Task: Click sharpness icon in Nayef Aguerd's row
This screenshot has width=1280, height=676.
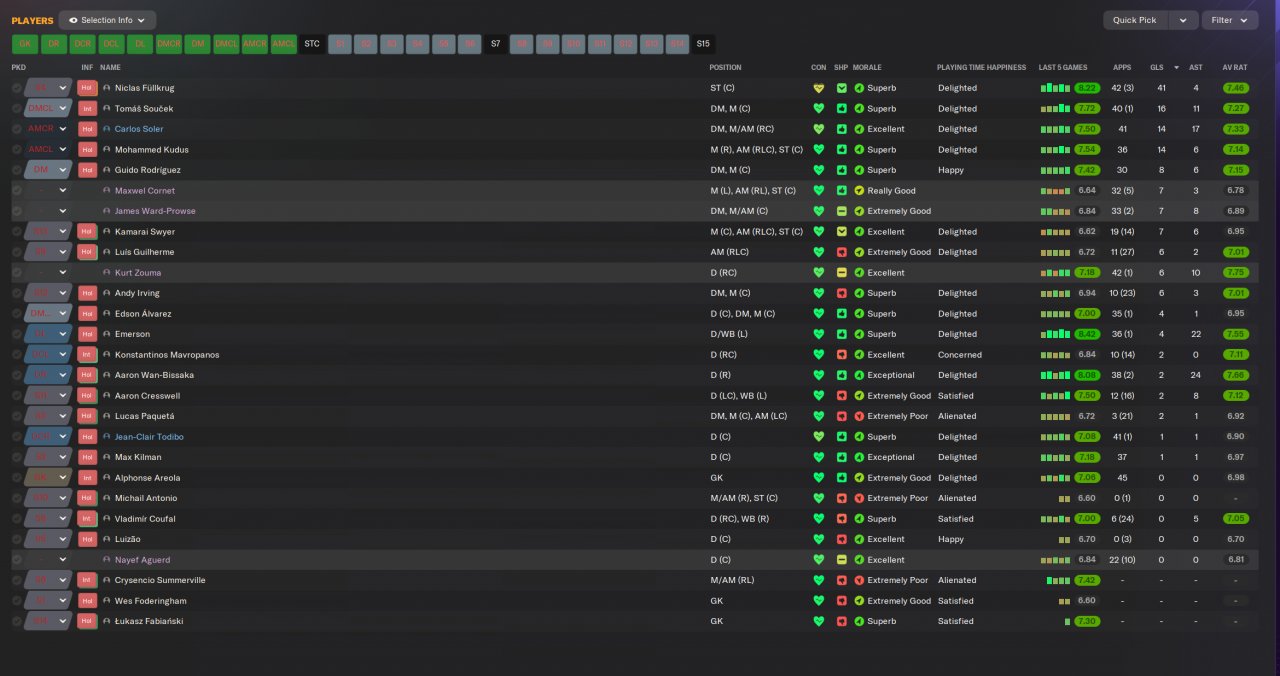Action: (x=842, y=560)
